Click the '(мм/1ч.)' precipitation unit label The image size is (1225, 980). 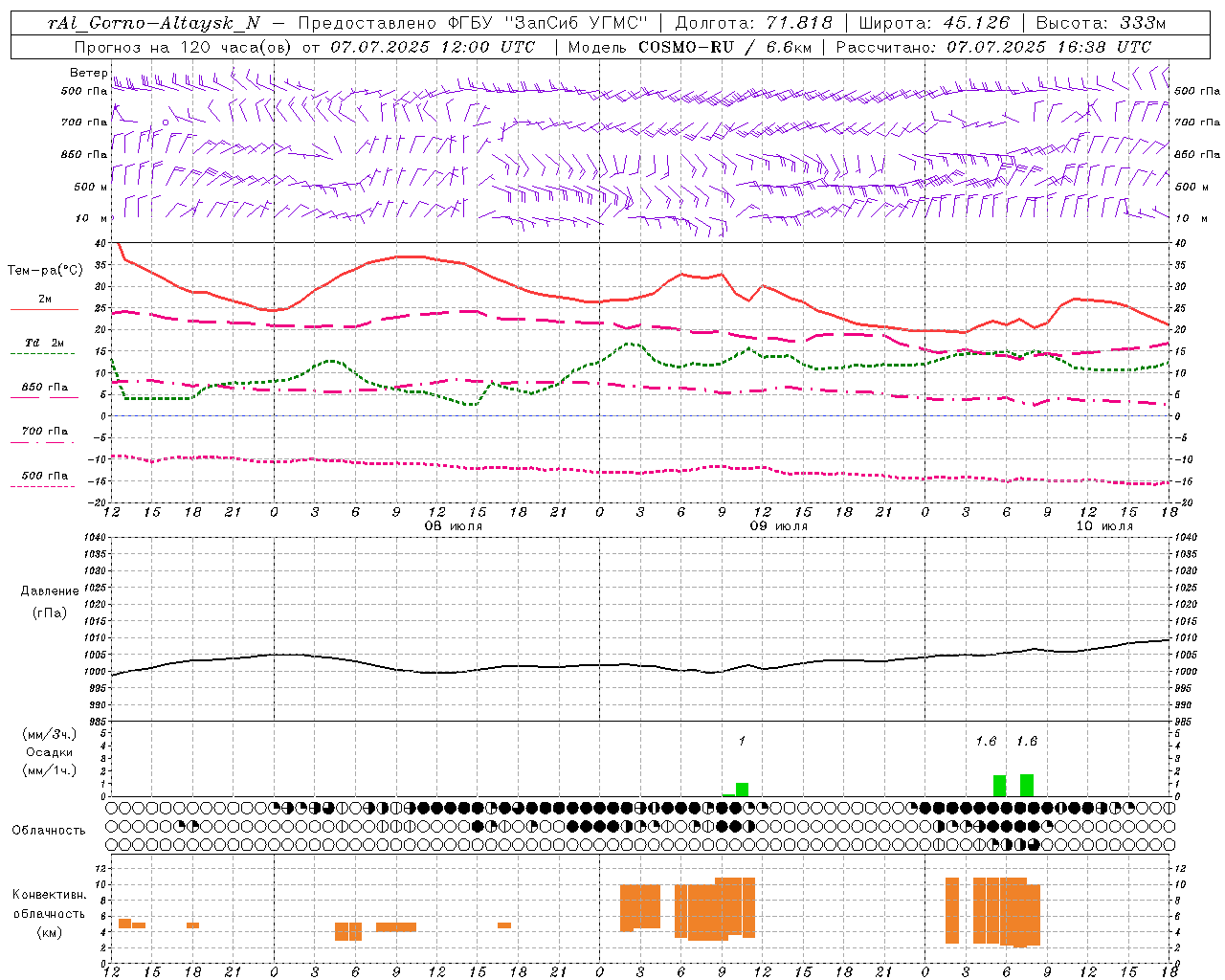49,770
